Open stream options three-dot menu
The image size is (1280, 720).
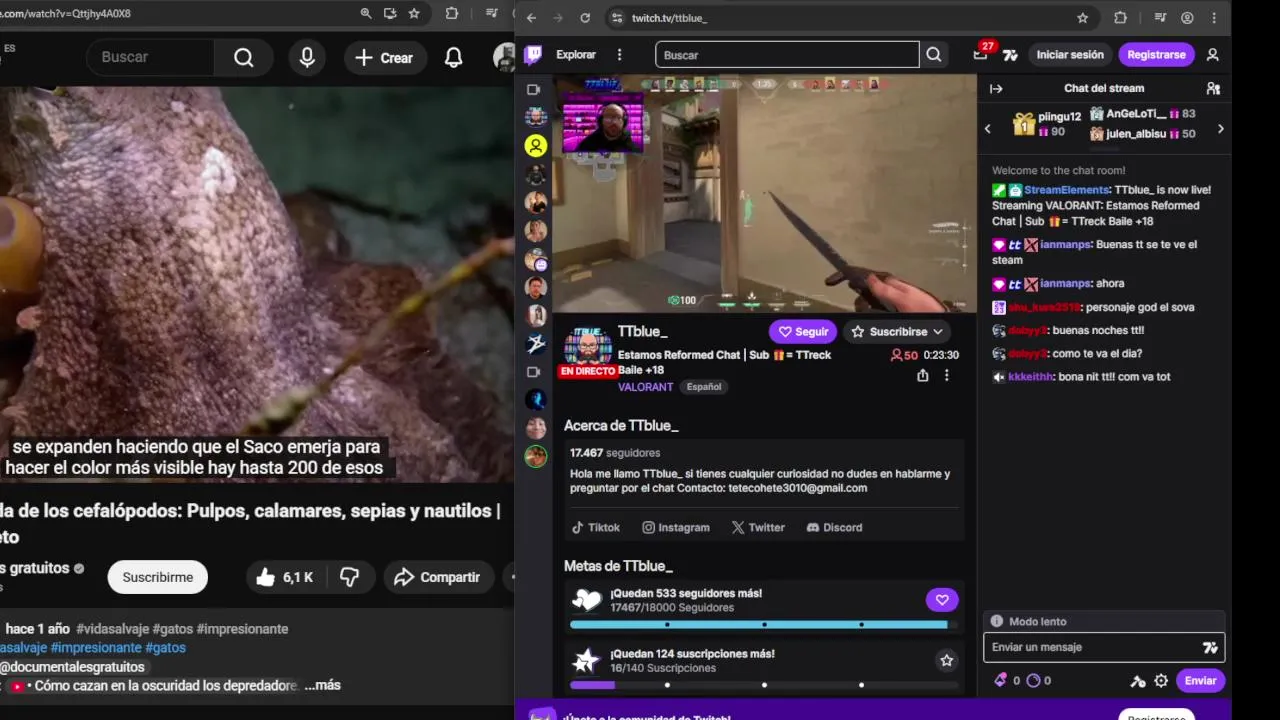(x=946, y=375)
